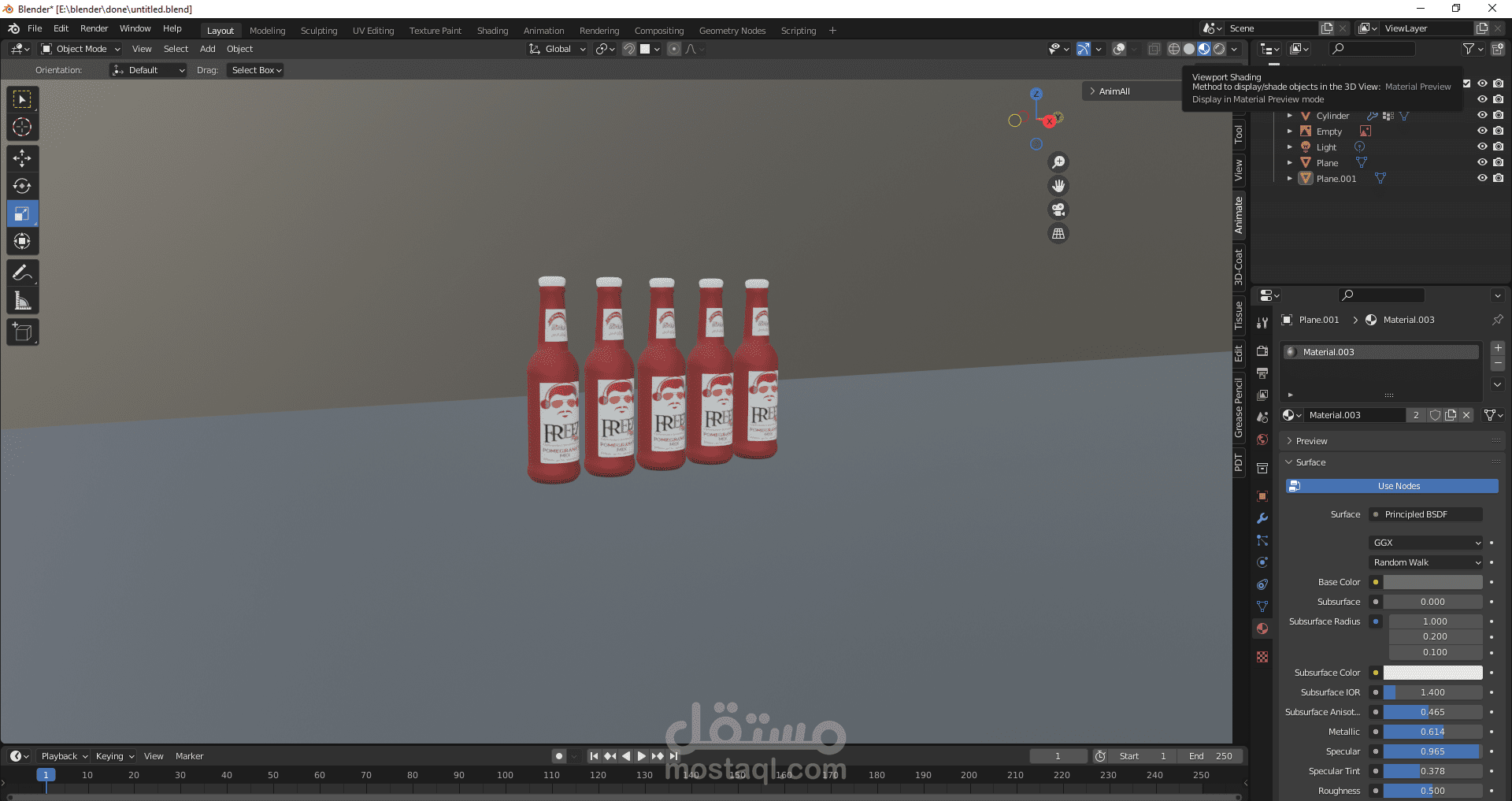Toggle proportional editing in the header

pos(674,49)
